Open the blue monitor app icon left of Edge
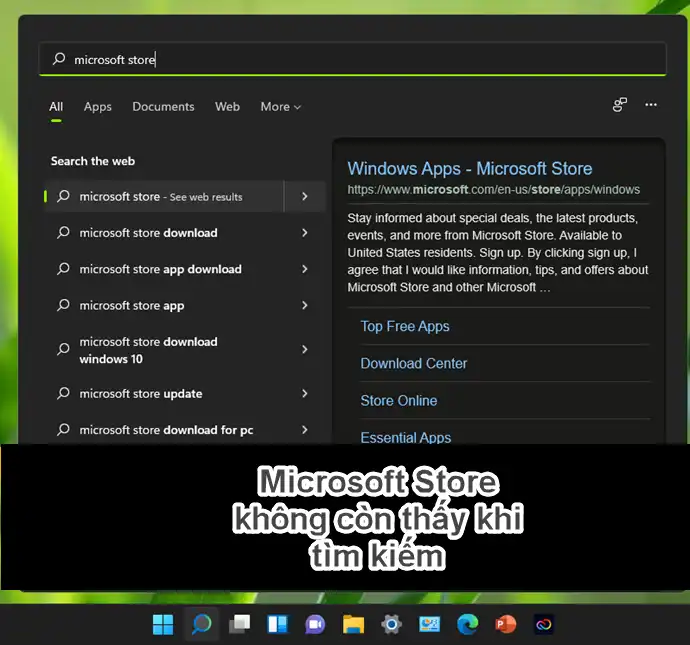The width and height of the screenshot is (690, 645). pyautogui.click(x=429, y=624)
